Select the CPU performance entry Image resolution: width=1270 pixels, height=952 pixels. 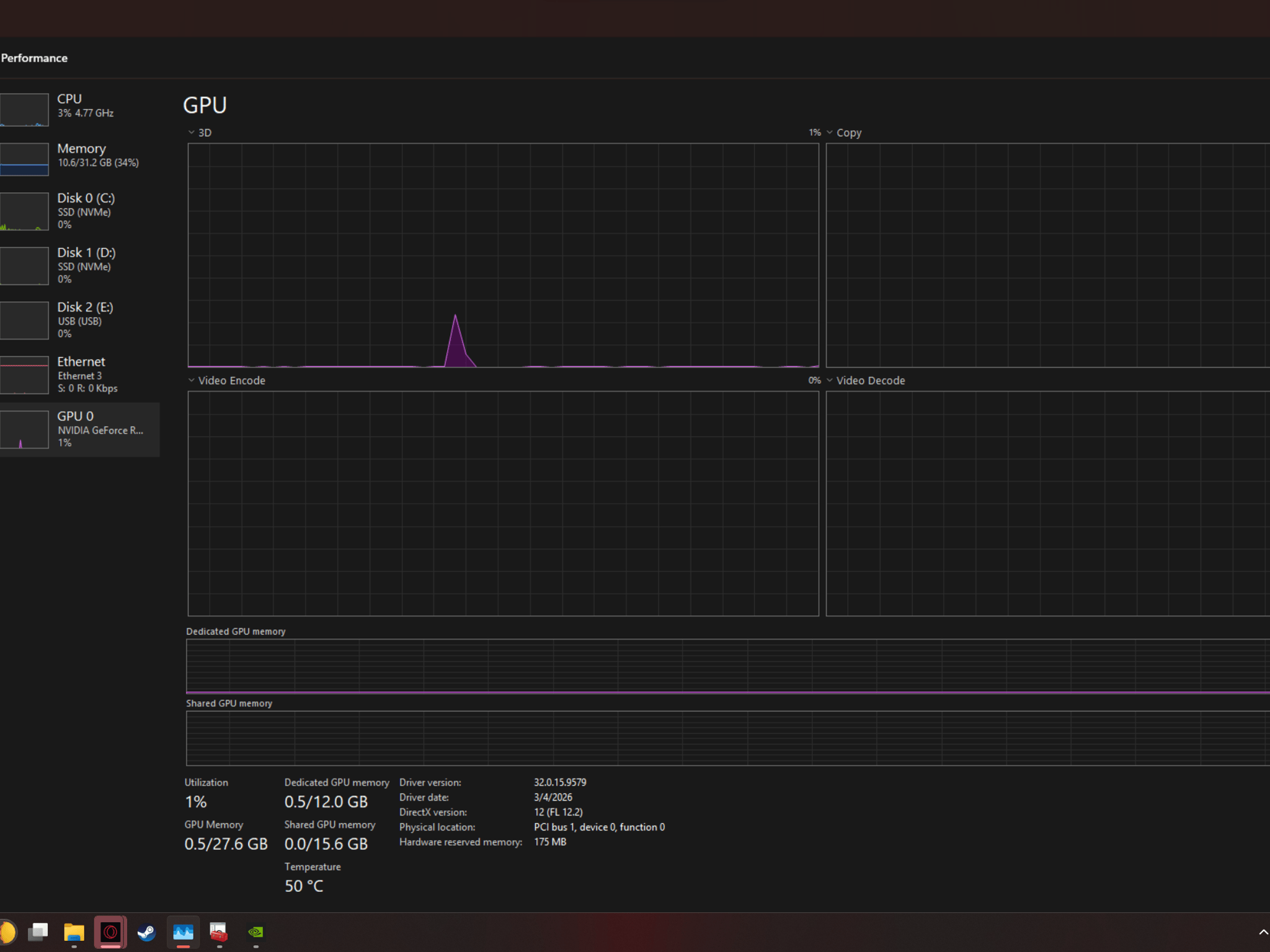(x=79, y=109)
